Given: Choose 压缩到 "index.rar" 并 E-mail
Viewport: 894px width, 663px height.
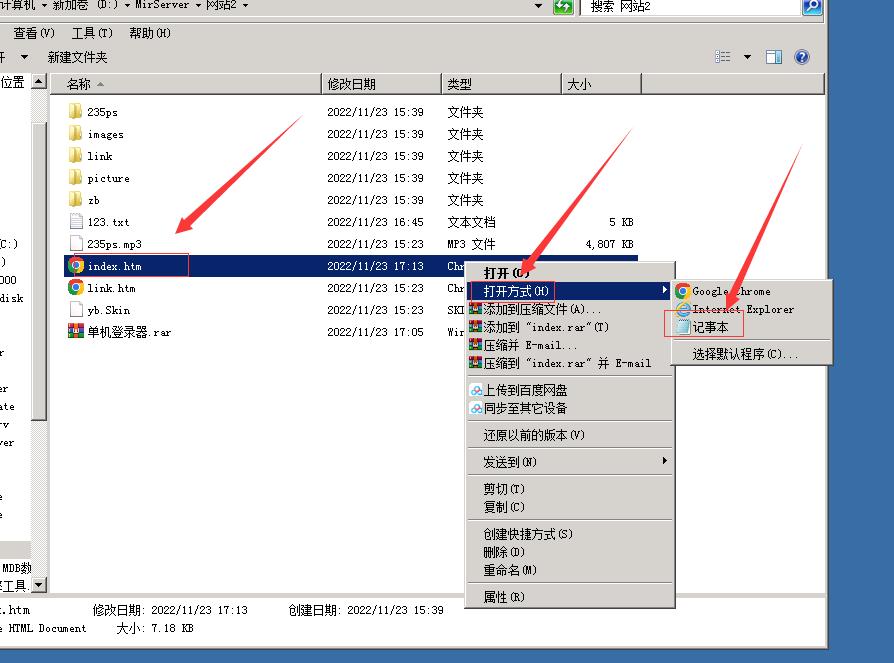Looking at the screenshot, I should point(570,363).
